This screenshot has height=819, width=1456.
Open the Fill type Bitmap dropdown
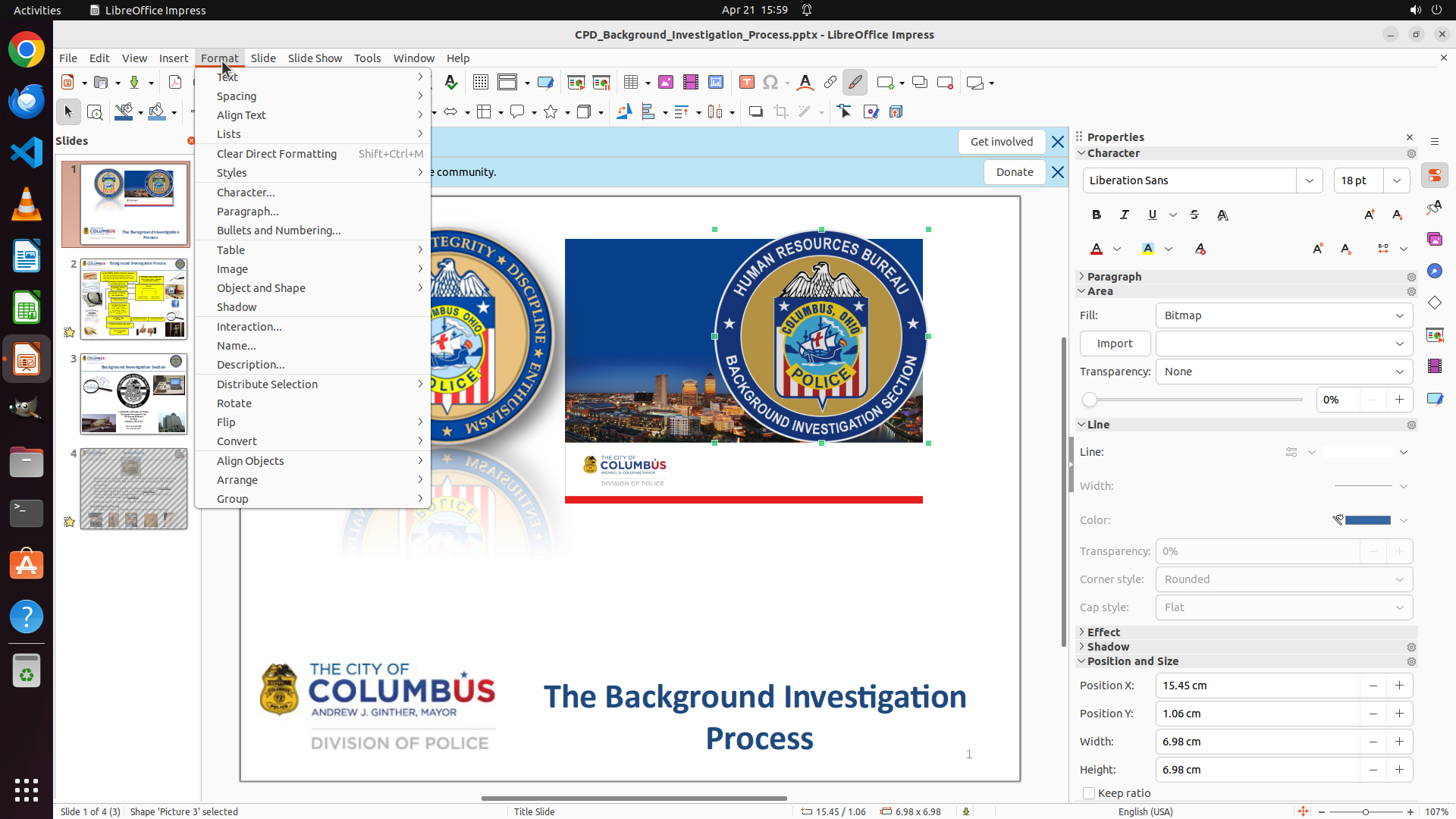tap(1284, 315)
